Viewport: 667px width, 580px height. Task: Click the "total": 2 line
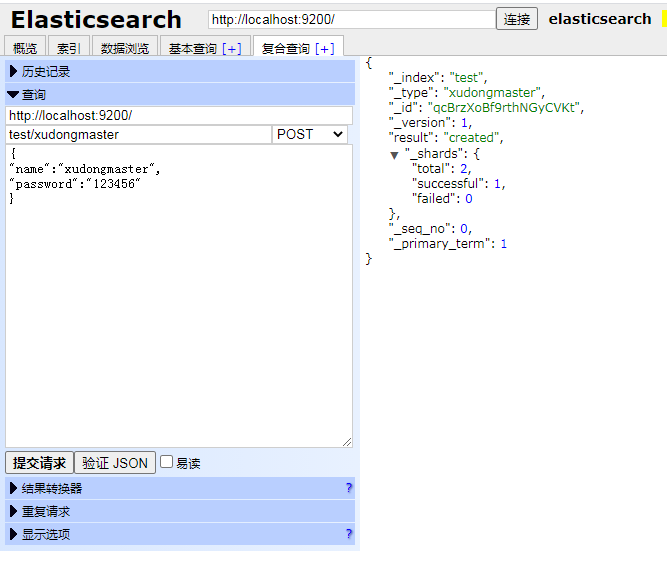click(x=442, y=169)
